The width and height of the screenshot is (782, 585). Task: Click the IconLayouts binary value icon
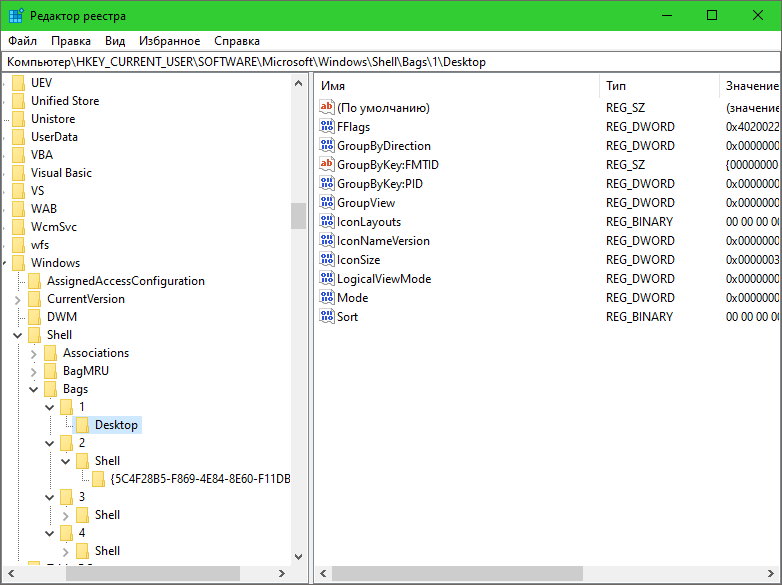click(327, 222)
